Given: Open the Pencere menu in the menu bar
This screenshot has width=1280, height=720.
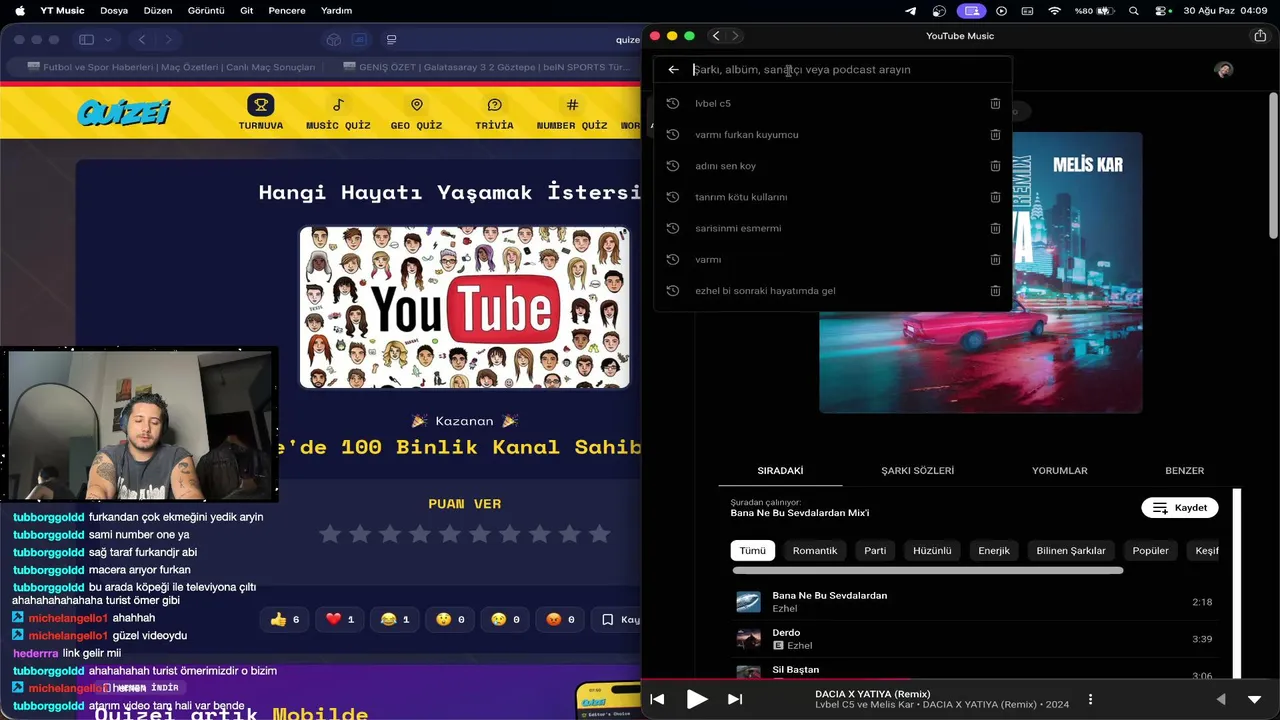Looking at the screenshot, I should pyautogui.click(x=287, y=11).
